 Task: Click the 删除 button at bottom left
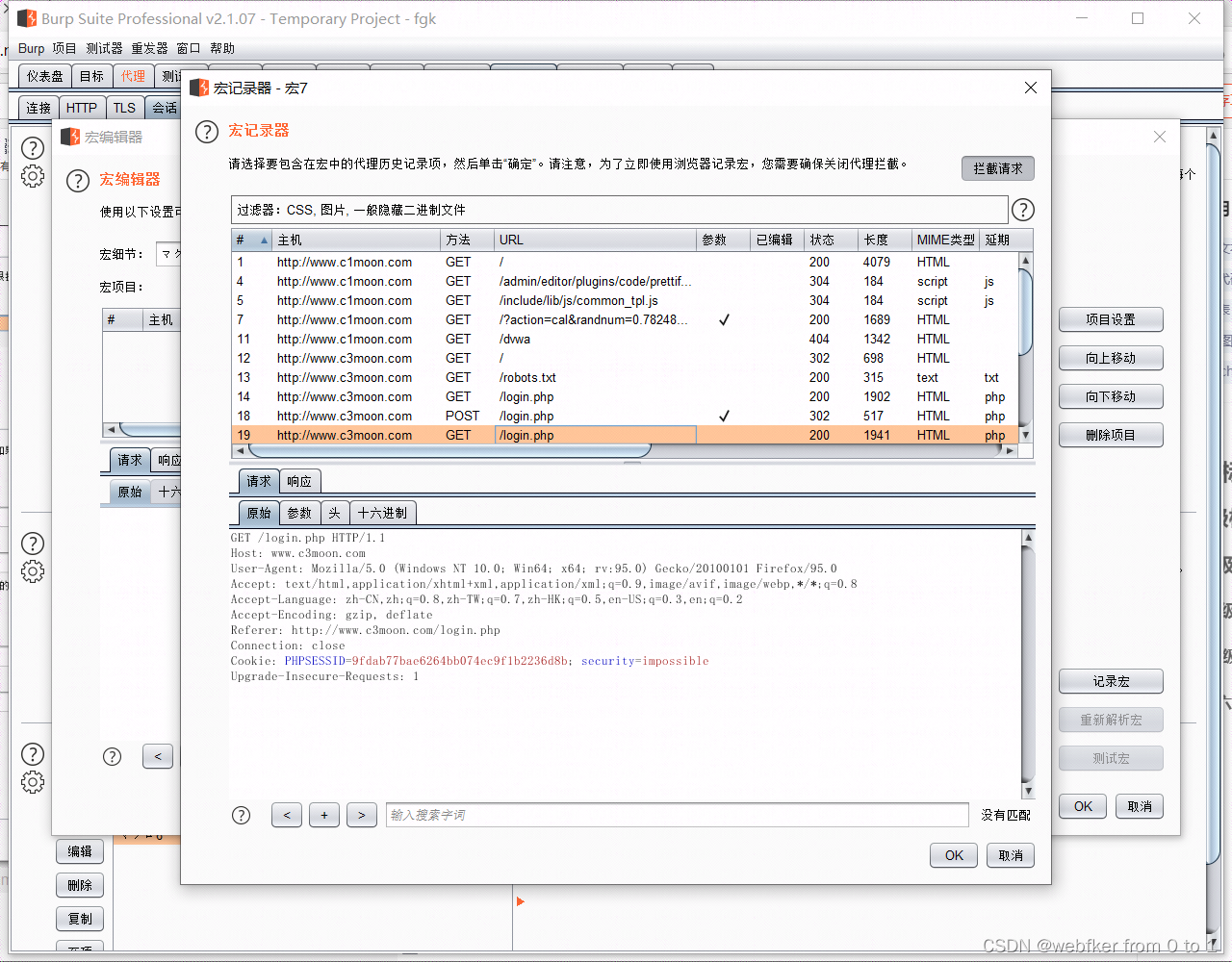point(80,885)
